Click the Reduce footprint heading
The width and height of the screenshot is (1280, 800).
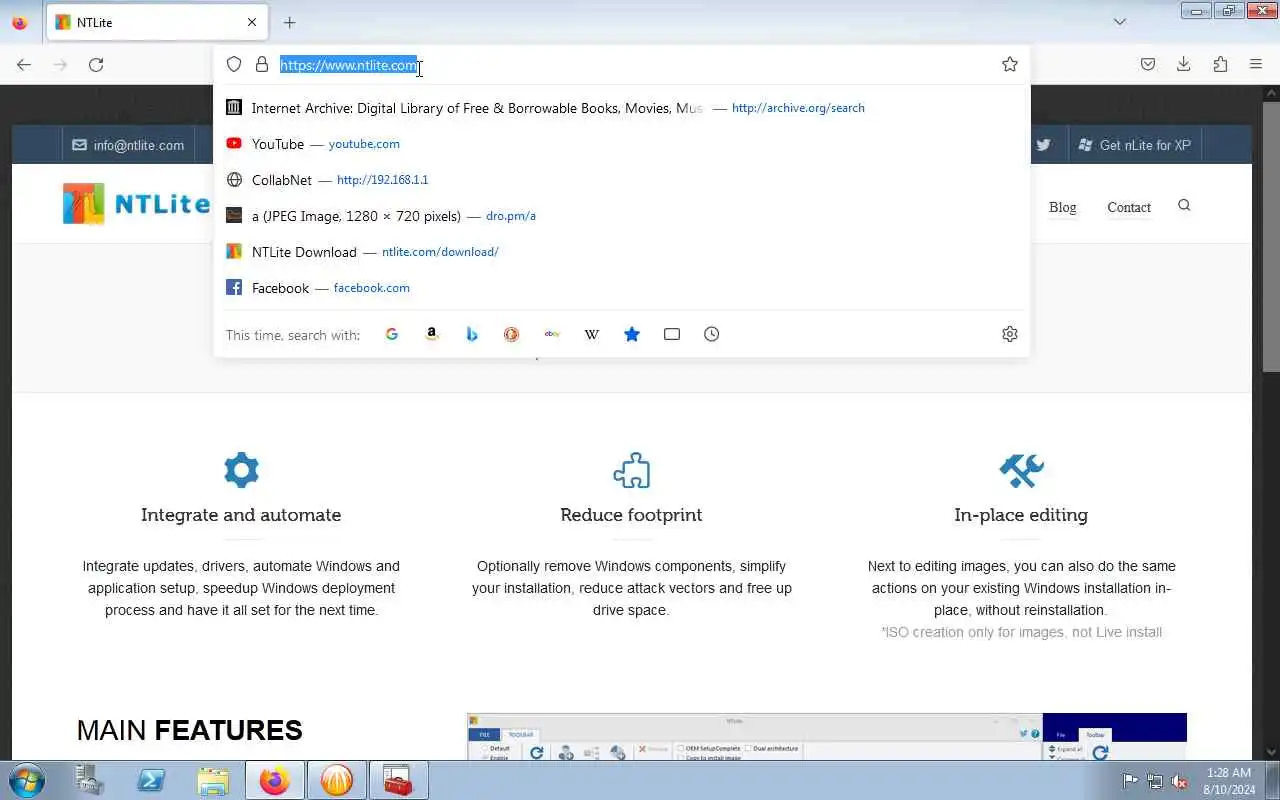click(x=631, y=515)
